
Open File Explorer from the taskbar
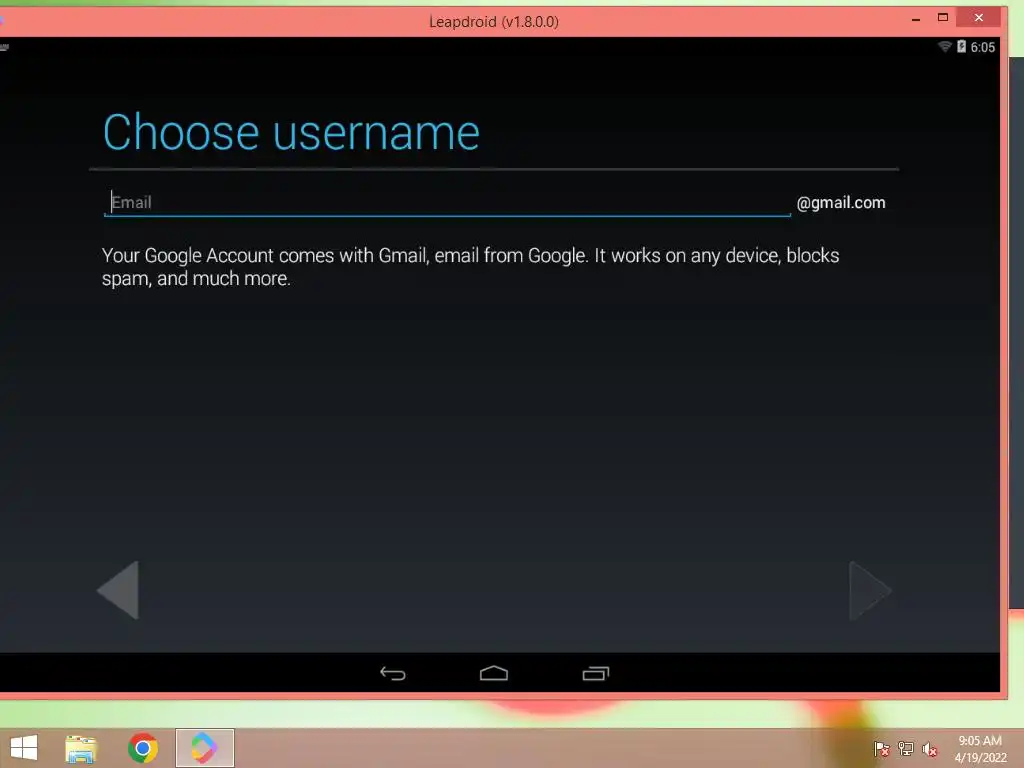(x=81, y=748)
